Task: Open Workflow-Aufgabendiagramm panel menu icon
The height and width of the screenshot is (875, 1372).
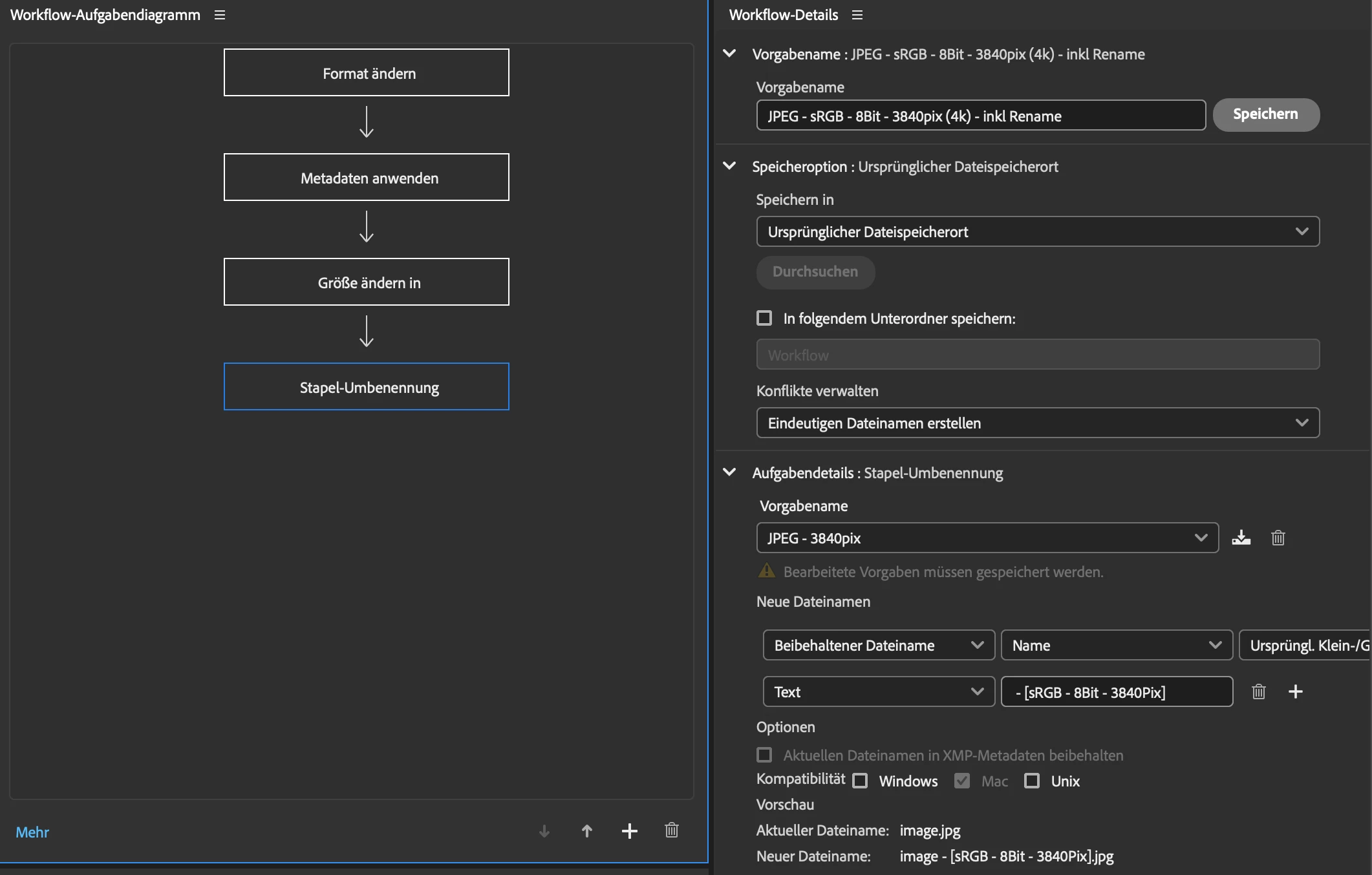Action: click(x=220, y=15)
